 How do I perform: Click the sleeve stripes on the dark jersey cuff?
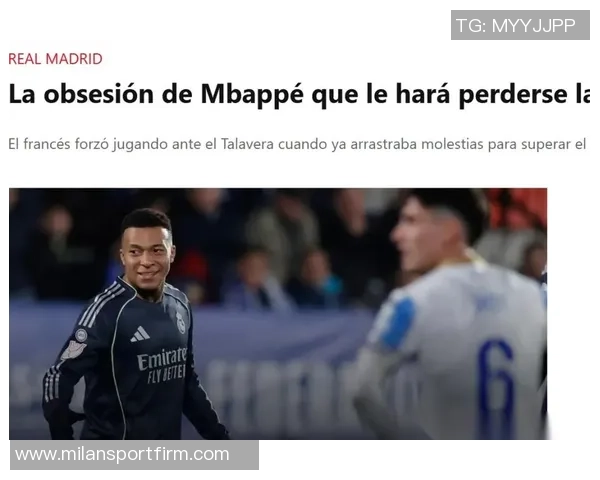coord(51,385)
